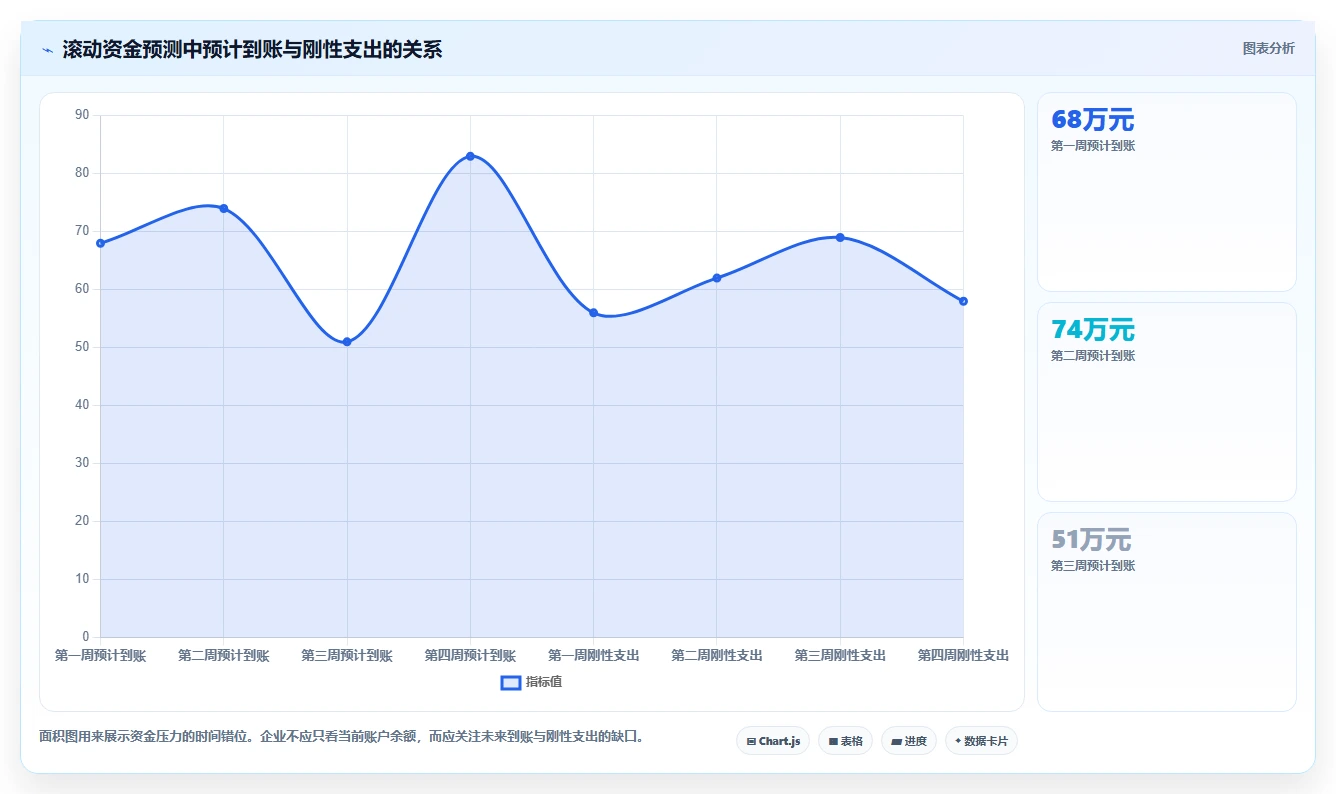Screen dimensions: 1336x794
Task: Click x-axis label 第一周刚性支出
Action: [x=593, y=656]
